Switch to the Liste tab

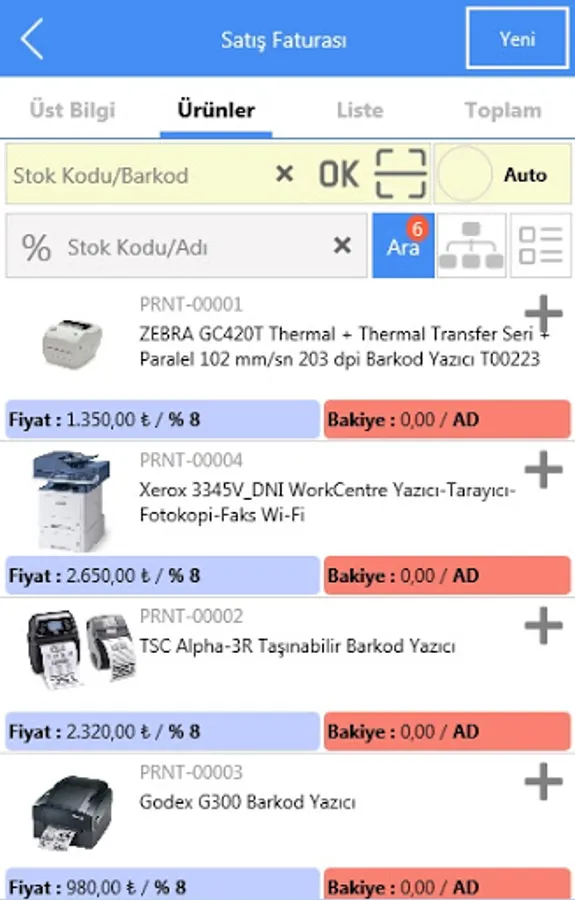tap(360, 110)
